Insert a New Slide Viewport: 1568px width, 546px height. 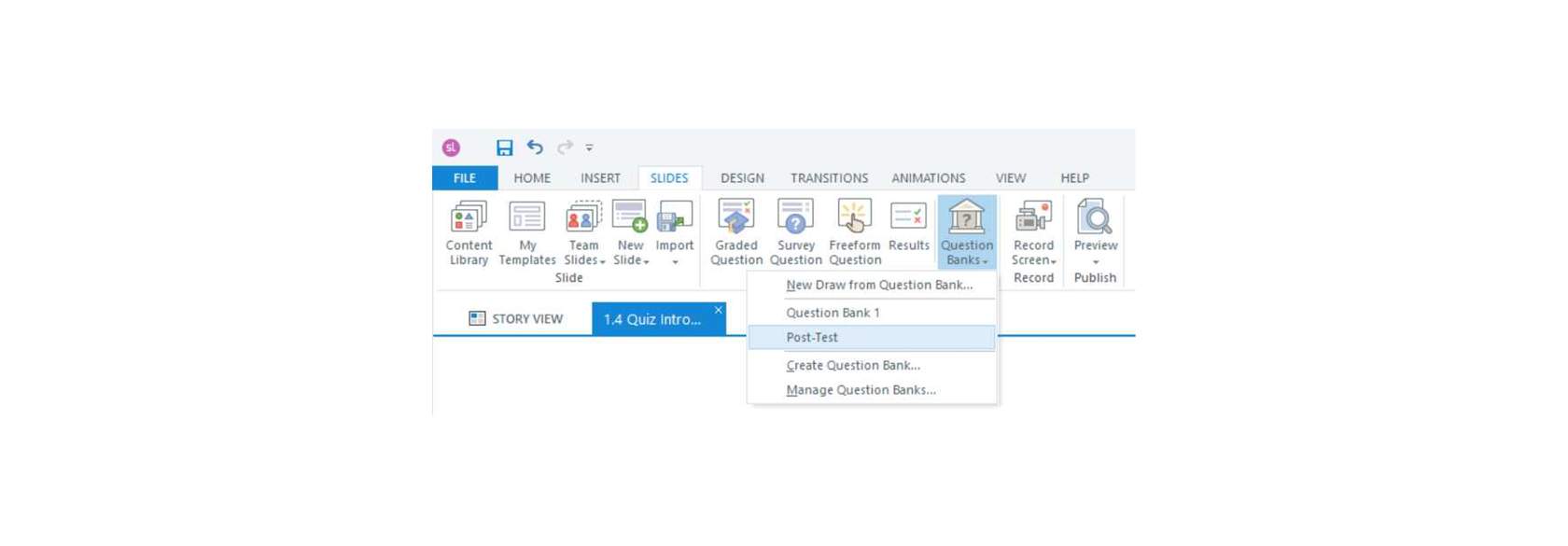click(x=630, y=217)
